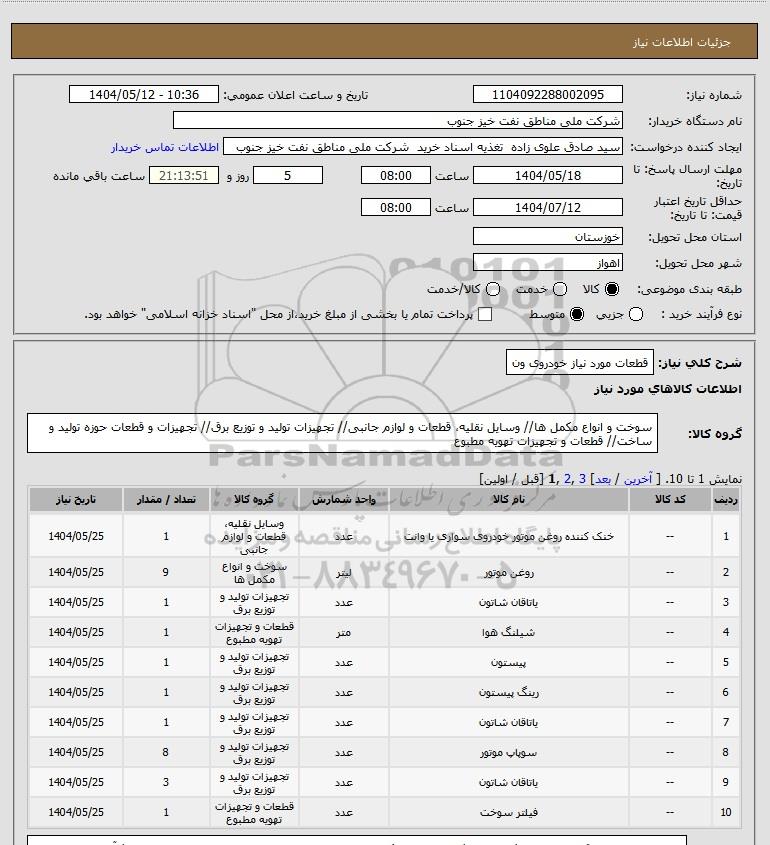Click the تاریخ نیاز column header

coord(76,500)
